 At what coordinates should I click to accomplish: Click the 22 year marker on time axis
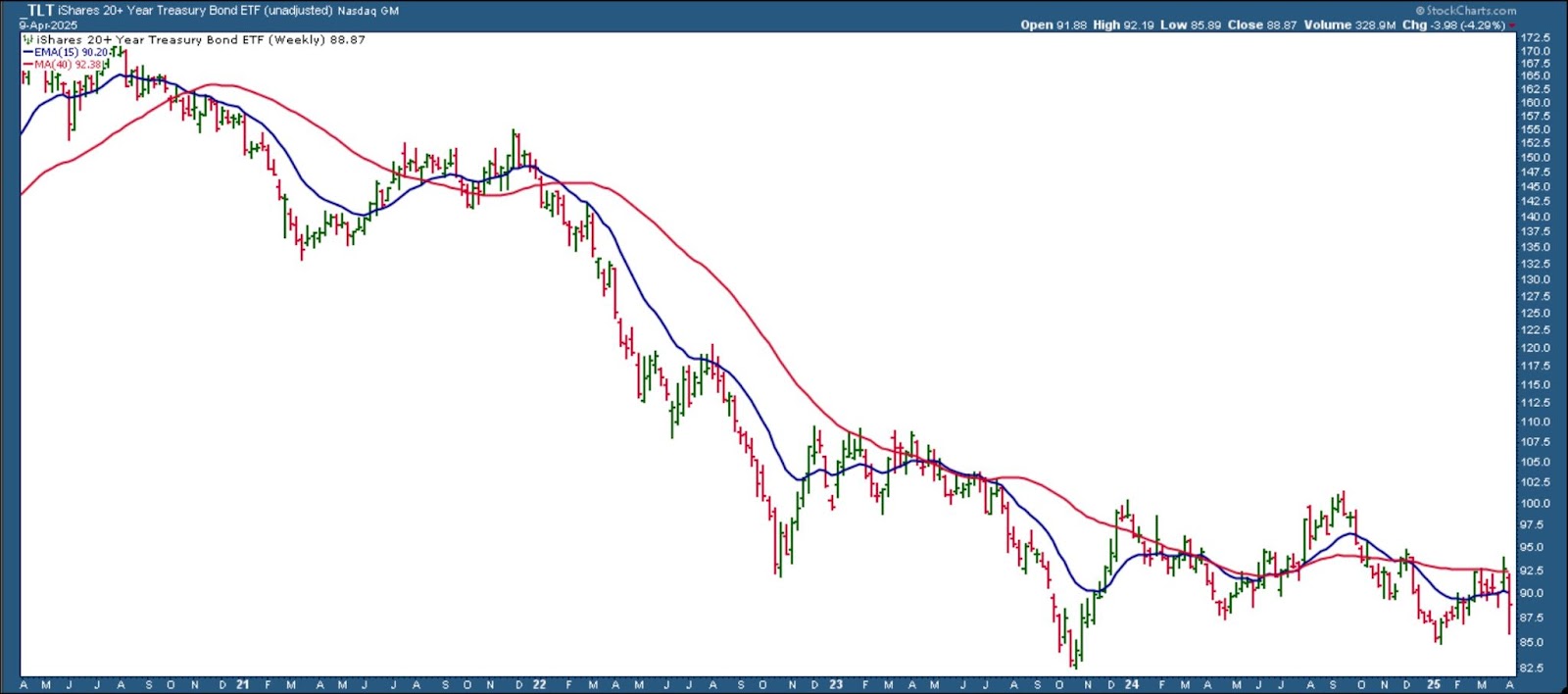pyautogui.click(x=539, y=684)
